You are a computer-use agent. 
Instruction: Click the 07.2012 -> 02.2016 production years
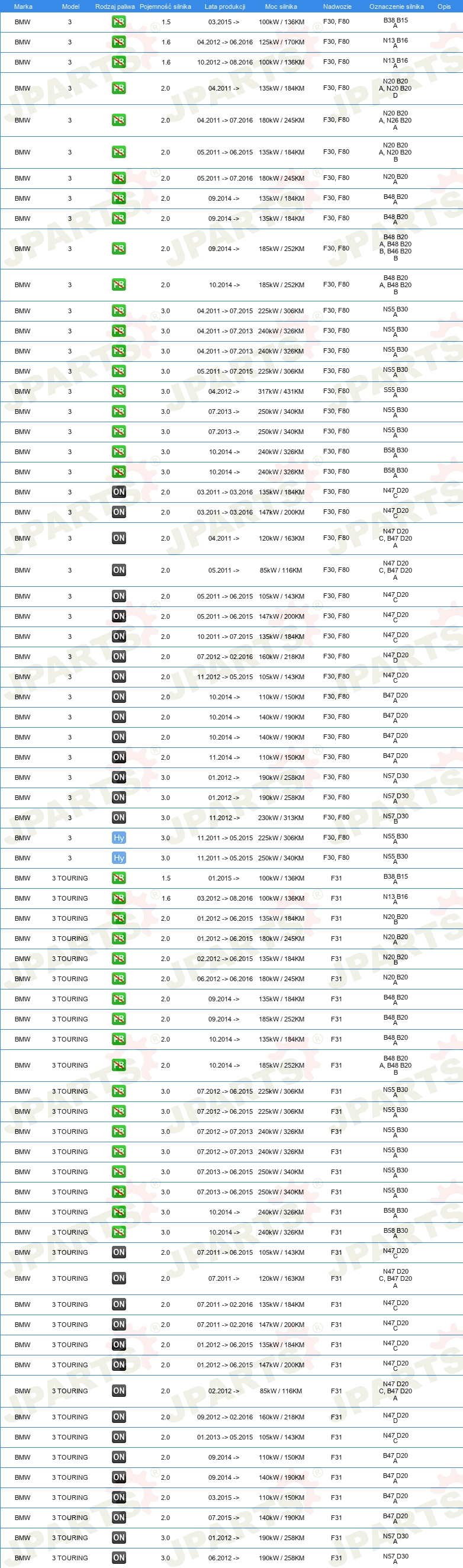(x=224, y=657)
